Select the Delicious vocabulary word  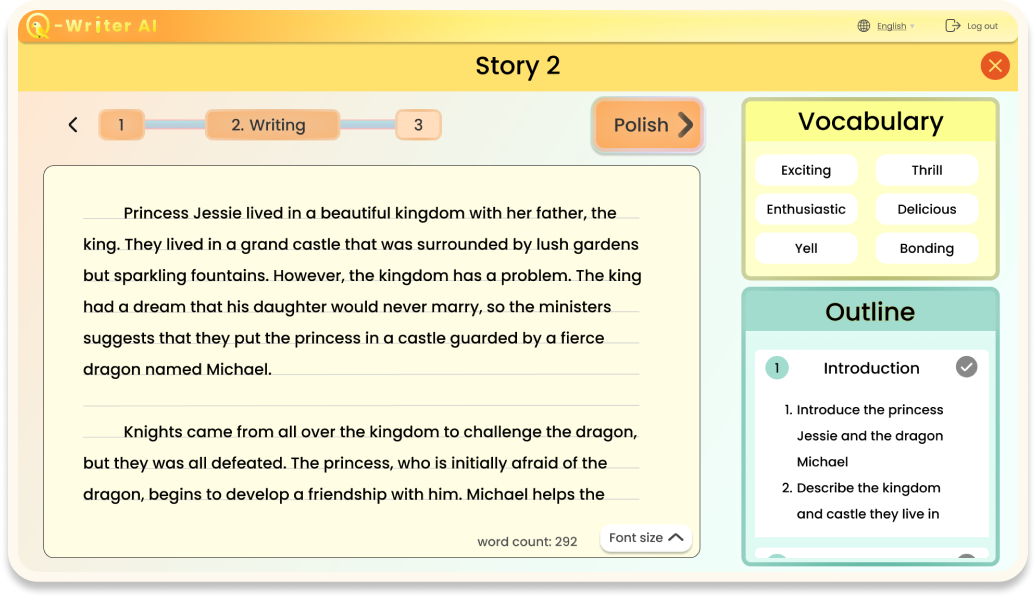click(x=927, y=209)
